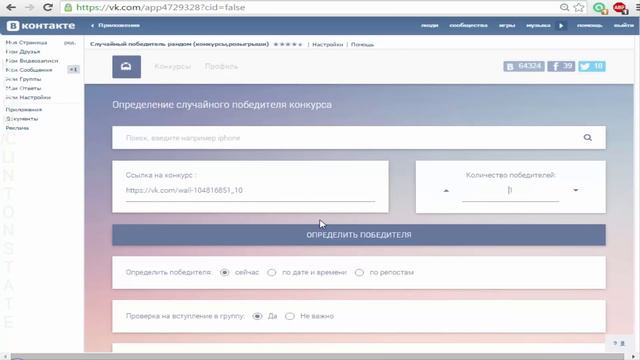Click the contest link input field
Image resolution: width=640 pixels, height=360 pixels.
click(250, 191)
